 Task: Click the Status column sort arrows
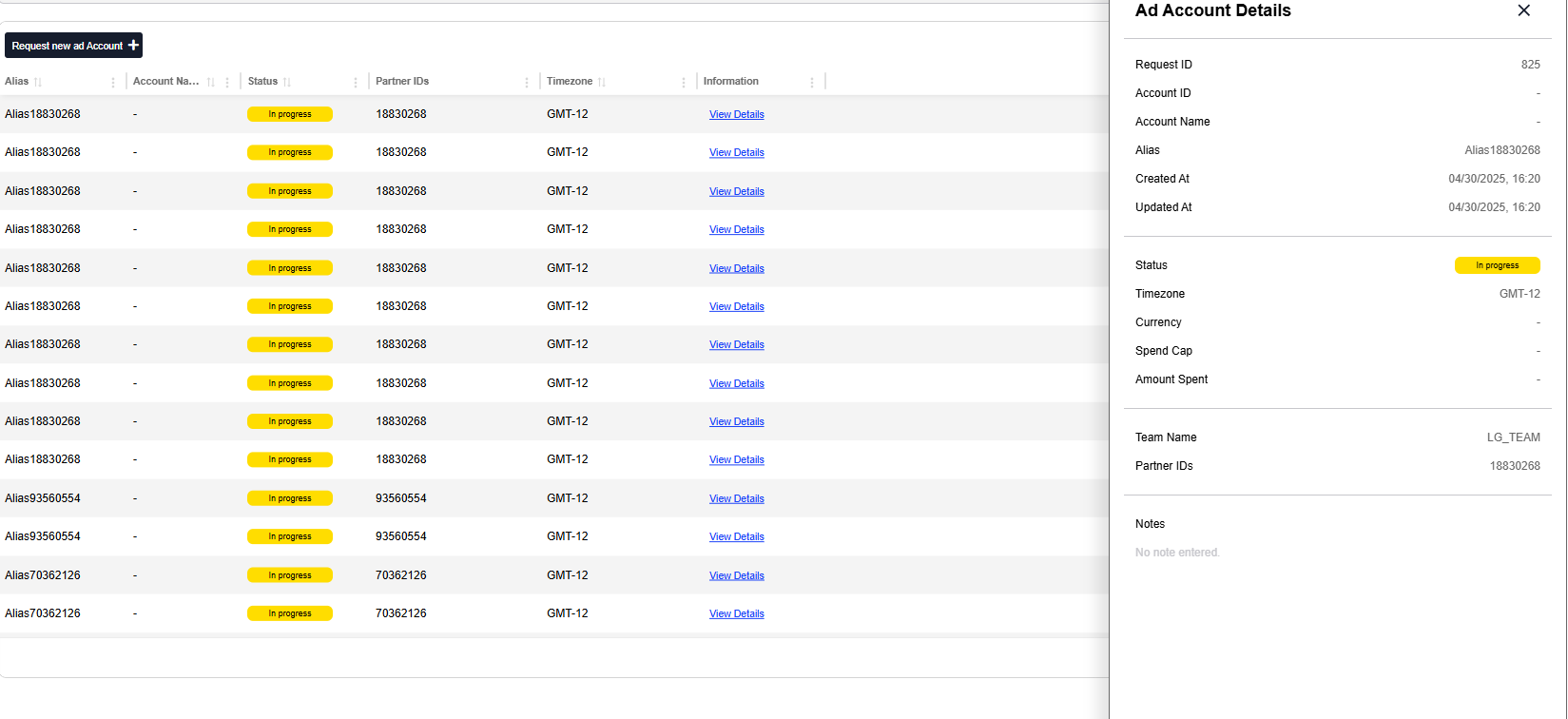(x=287, y=83)
